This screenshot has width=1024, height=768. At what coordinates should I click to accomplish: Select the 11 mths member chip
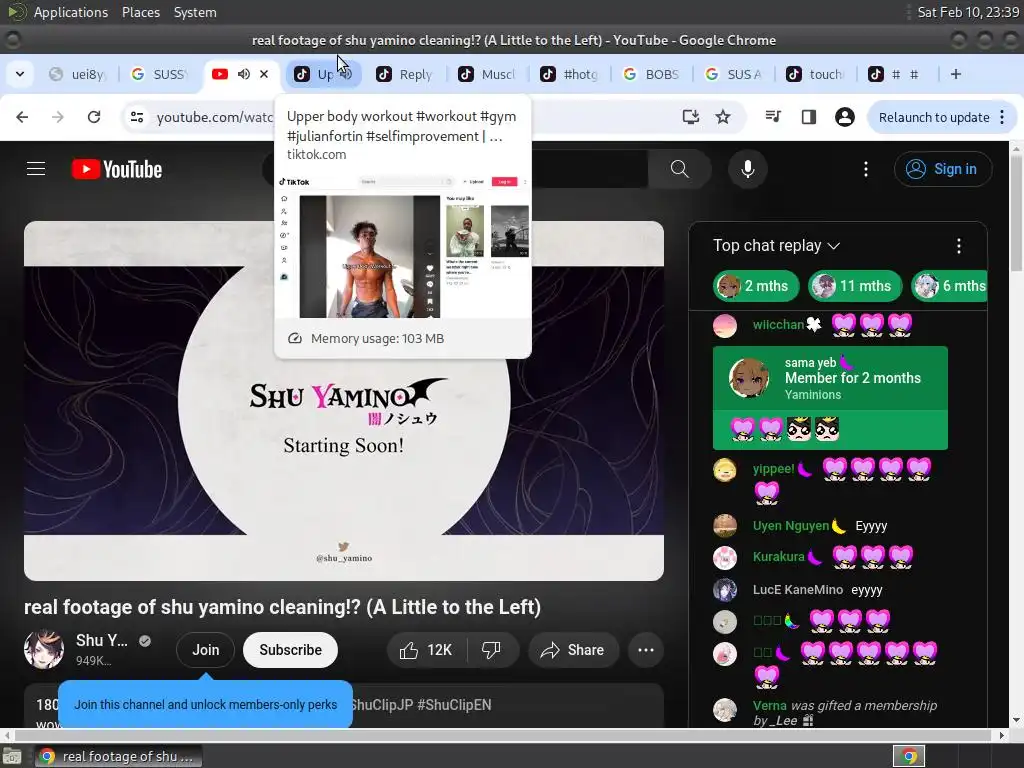pyautogui.click(x=855, y=286)
